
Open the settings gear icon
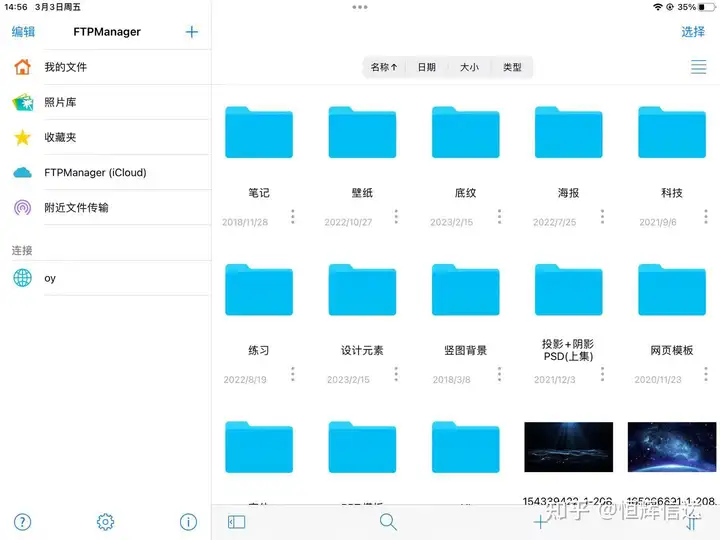pyautogui.click(x=105, y=522)
